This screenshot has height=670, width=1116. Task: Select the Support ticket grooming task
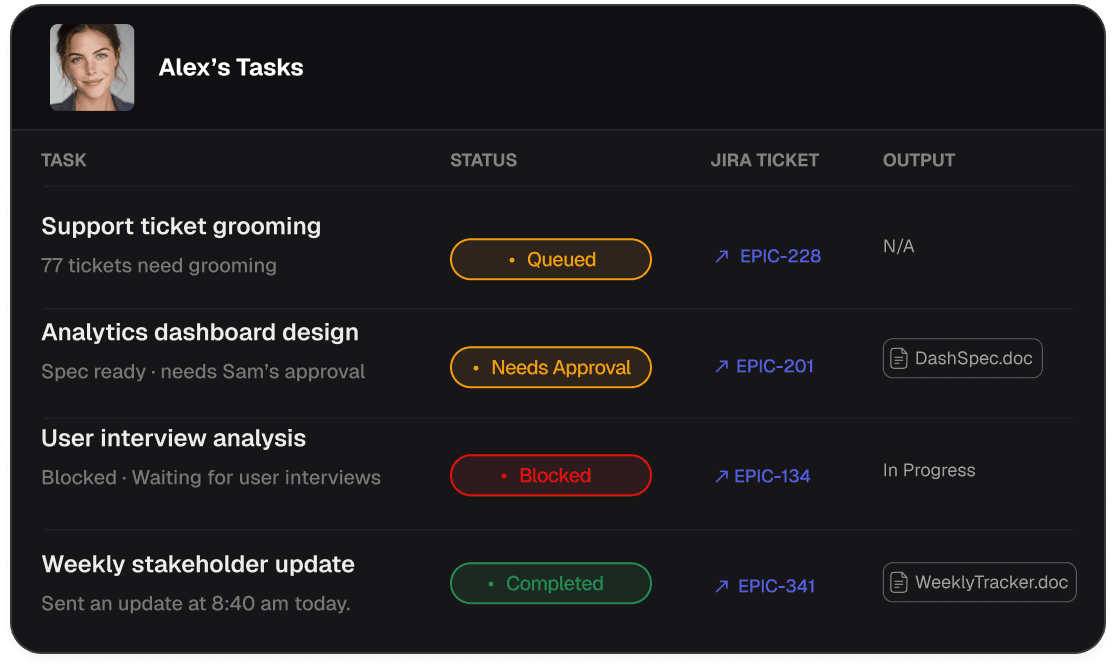(181, 227)
